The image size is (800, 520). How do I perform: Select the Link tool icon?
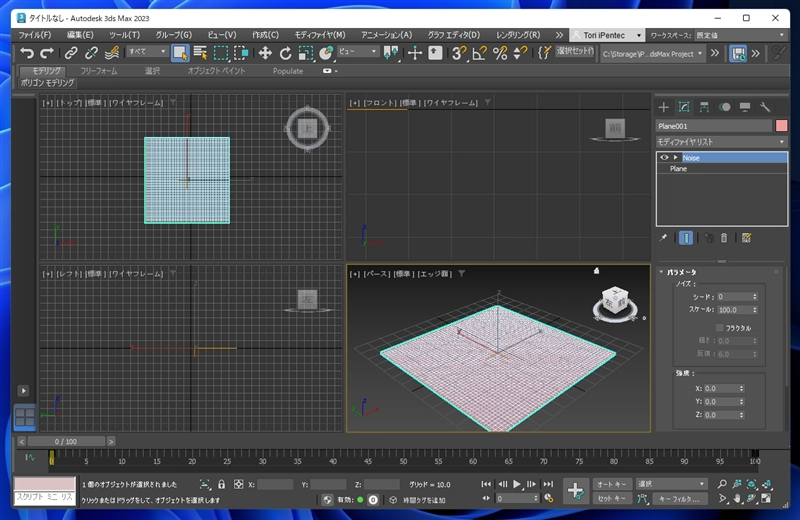tap(71, 53)
